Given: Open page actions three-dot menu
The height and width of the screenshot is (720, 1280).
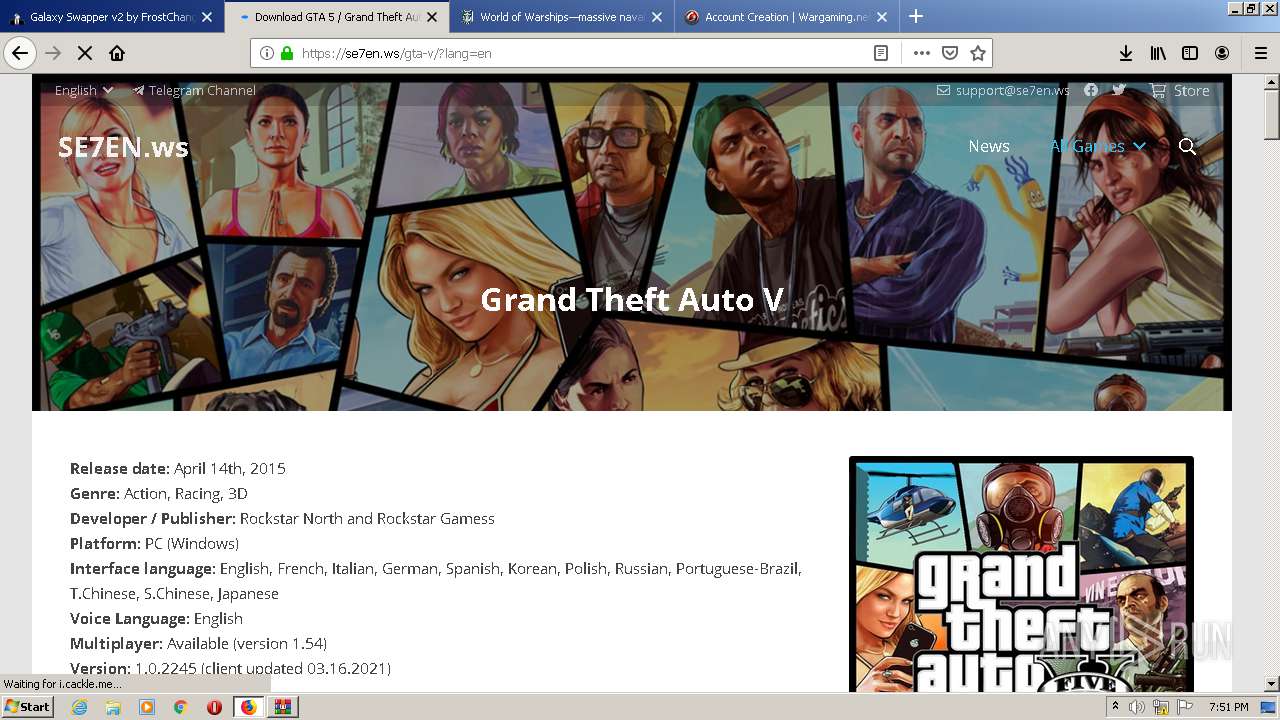Looking at the screenshot, I should point(921,53).
